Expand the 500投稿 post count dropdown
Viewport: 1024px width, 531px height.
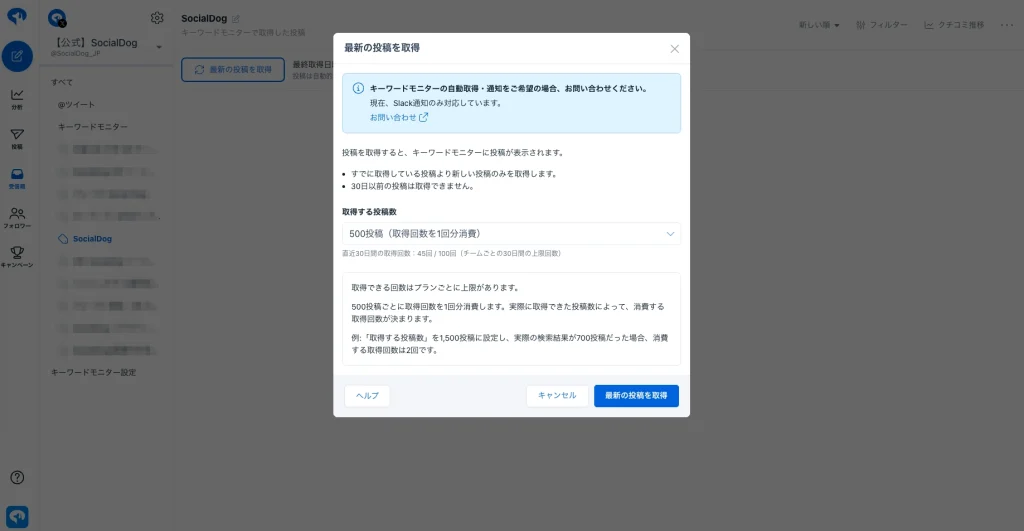[x=511, y=234]
